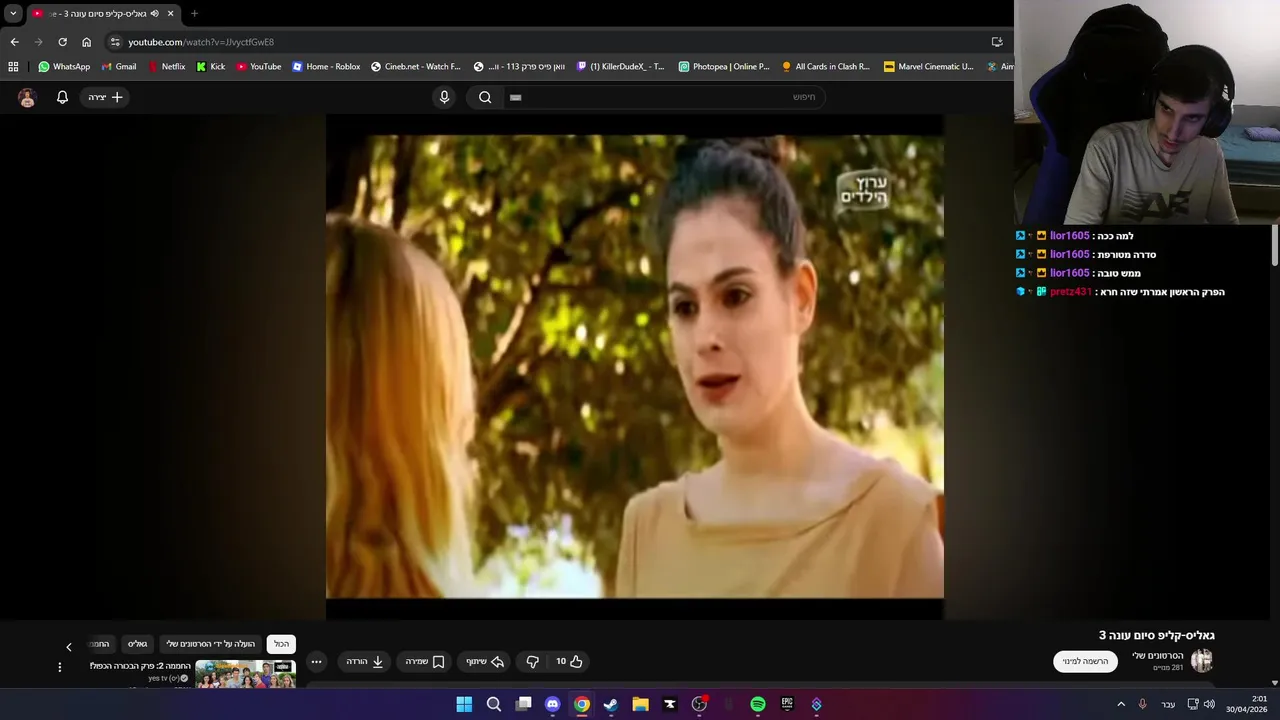Open the Gmail bookmark
This screenshot has width=1280, height=720.
pos(119,67)
